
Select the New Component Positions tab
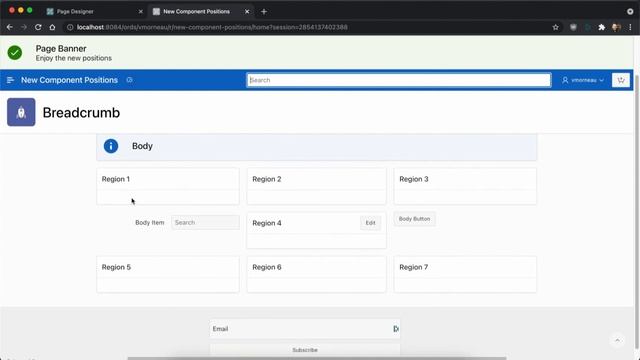[x=201, y=11]
